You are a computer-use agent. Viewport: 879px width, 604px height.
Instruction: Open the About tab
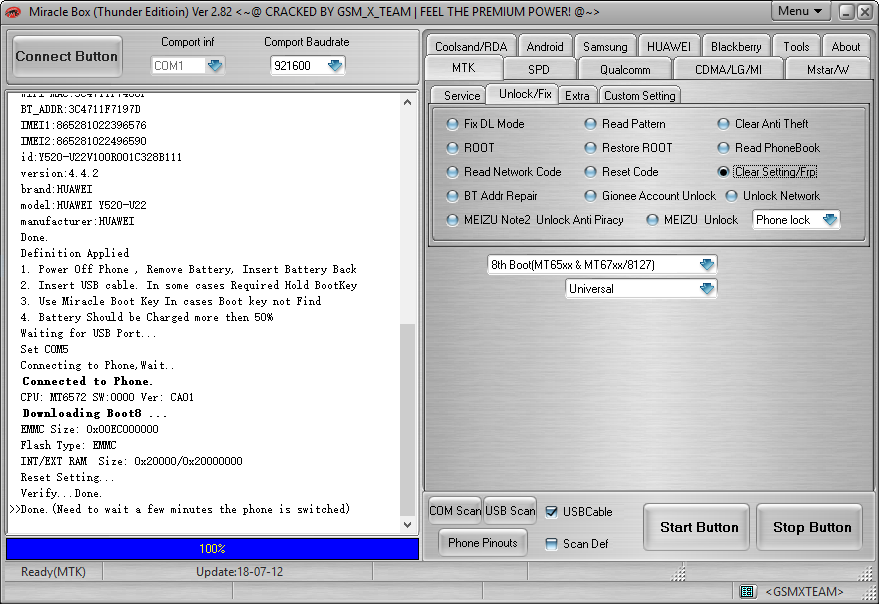click(x=845, y=47)
